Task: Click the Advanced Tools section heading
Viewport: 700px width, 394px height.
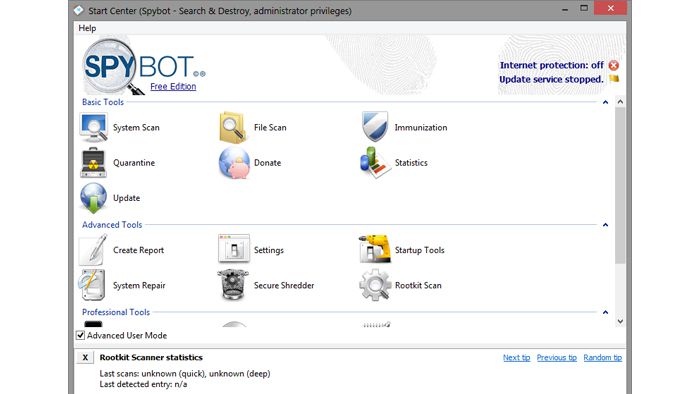Action: point(112,225)
